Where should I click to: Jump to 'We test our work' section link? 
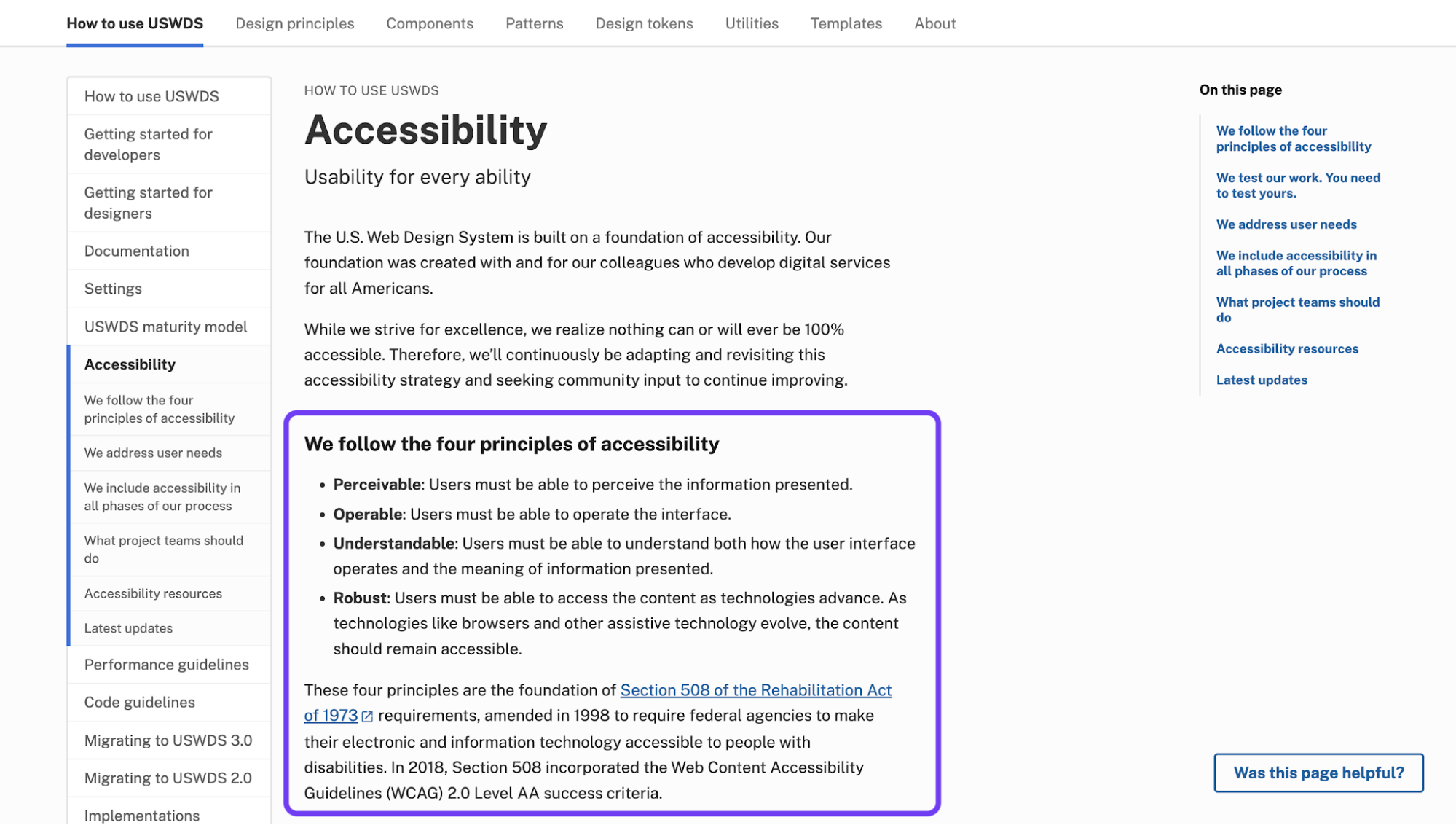coord(1298,186)
